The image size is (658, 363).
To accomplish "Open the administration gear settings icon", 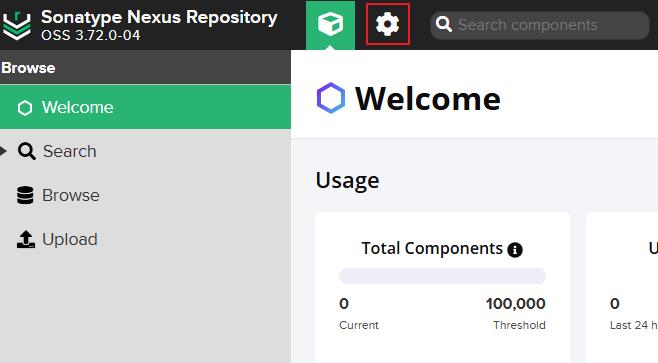I will pos(387,24).
